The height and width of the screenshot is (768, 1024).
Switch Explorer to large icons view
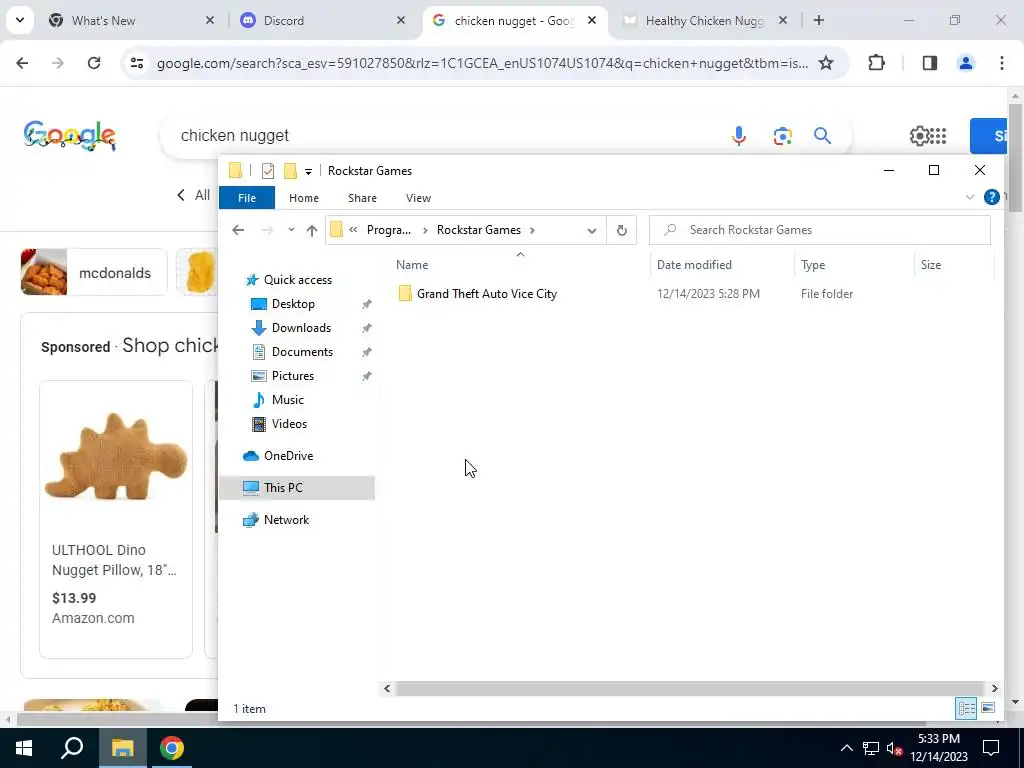[987, 708]
